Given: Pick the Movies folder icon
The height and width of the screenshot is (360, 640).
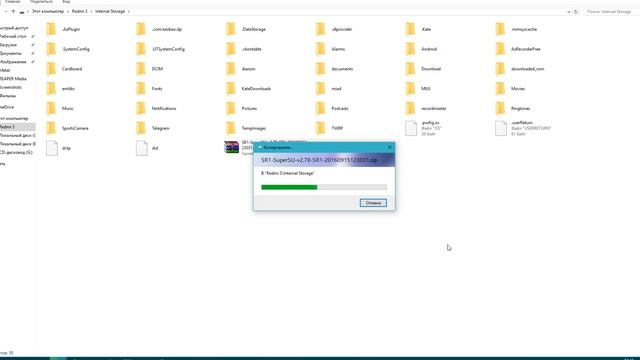Looking at the screenshot, I should point(500,89).
